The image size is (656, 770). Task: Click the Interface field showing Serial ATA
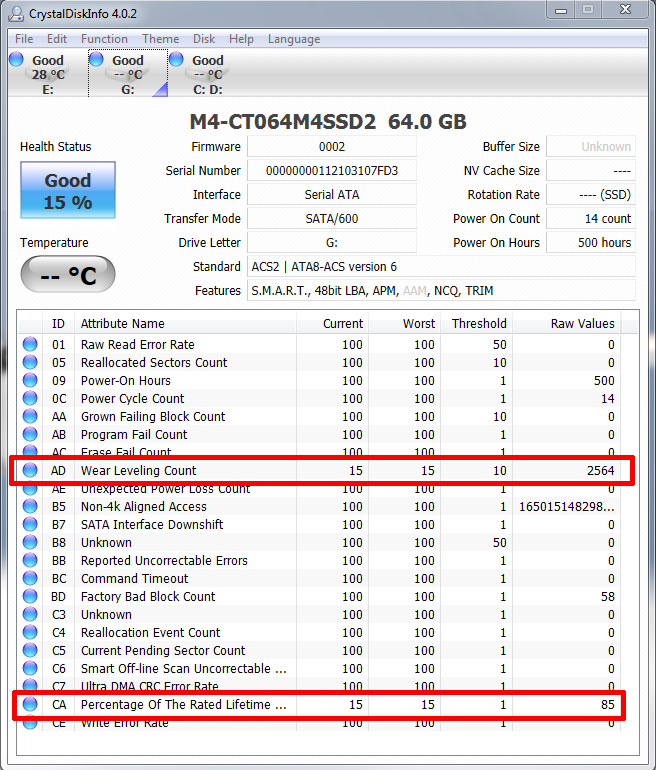click(x=332, y=194)
